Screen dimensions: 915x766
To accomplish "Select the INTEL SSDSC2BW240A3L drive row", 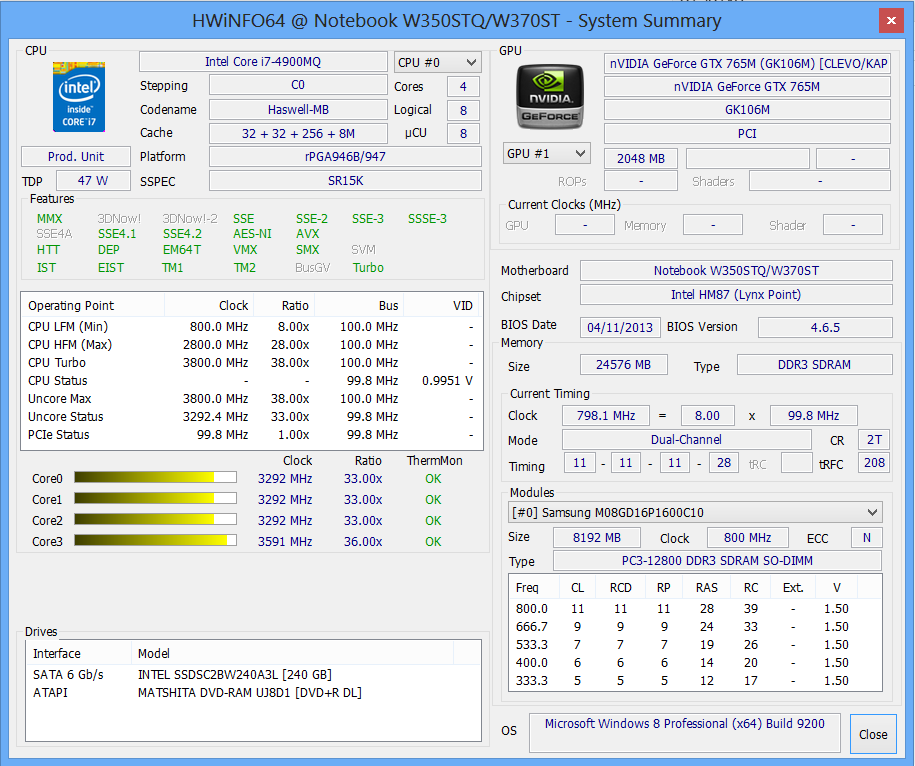I will coord(253,674).
